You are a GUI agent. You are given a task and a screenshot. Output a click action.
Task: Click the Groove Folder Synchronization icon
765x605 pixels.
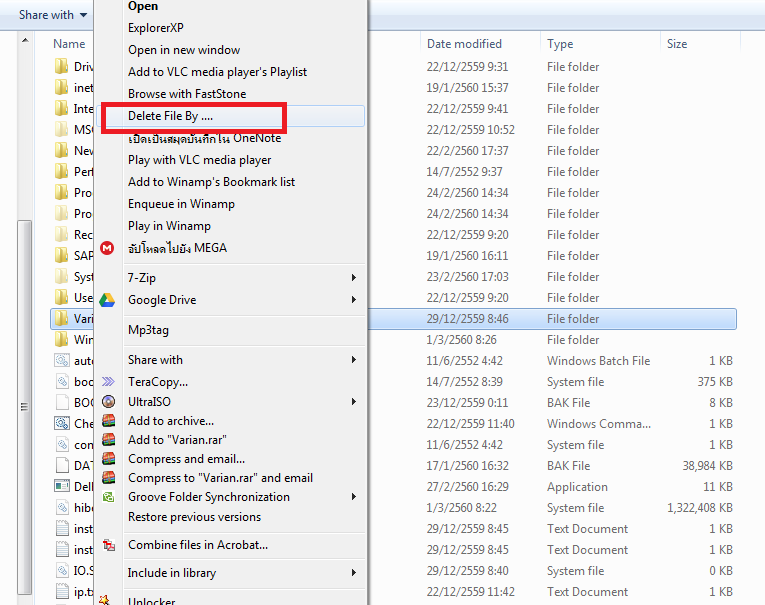click(x=108, y=497)
